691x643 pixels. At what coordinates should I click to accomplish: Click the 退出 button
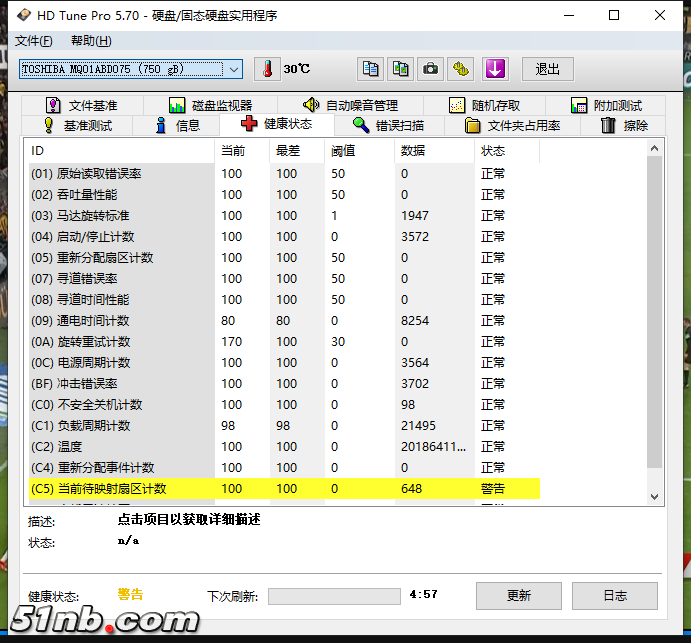547,69
